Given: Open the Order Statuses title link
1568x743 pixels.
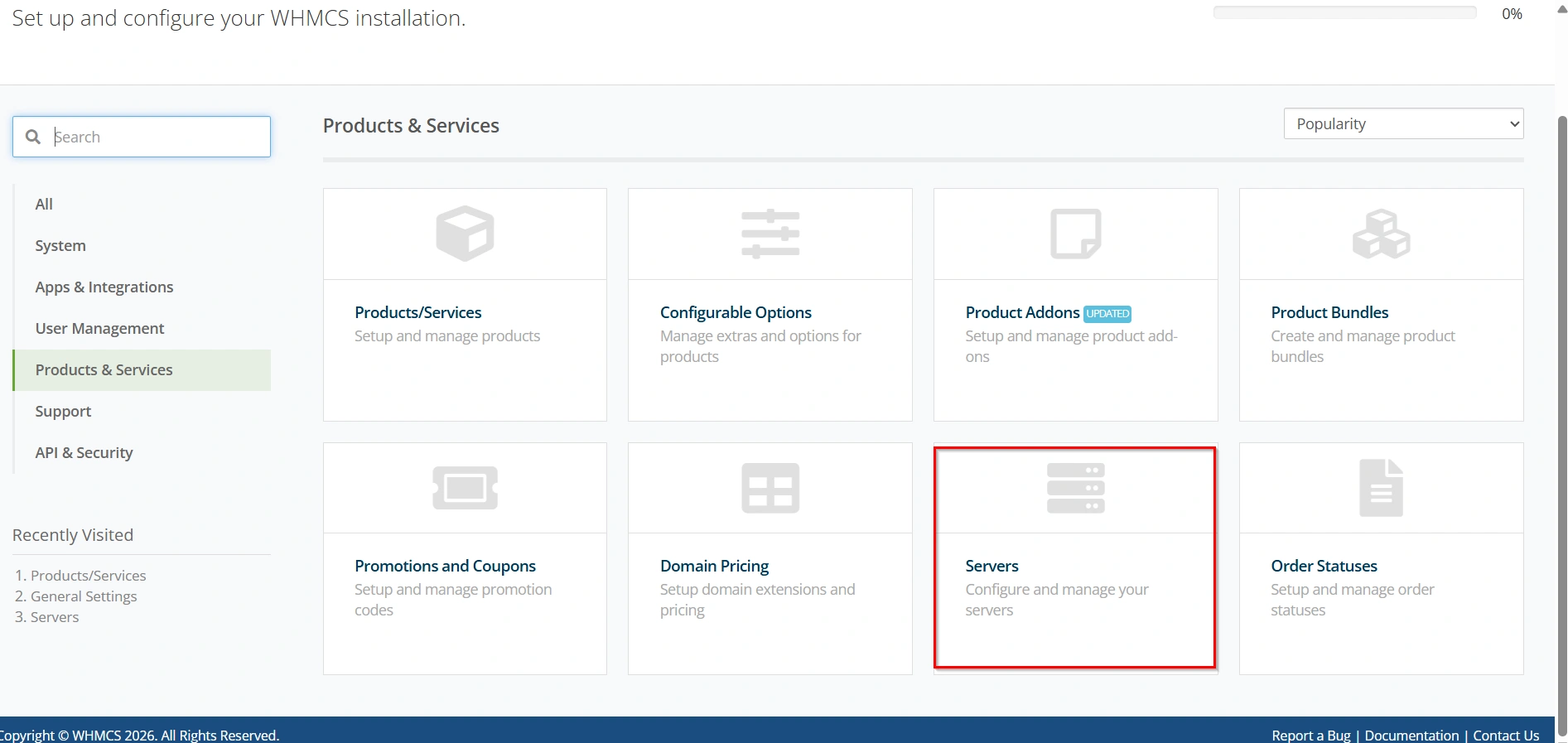Looking at the screenshot, I should [x=1324, y=566].
